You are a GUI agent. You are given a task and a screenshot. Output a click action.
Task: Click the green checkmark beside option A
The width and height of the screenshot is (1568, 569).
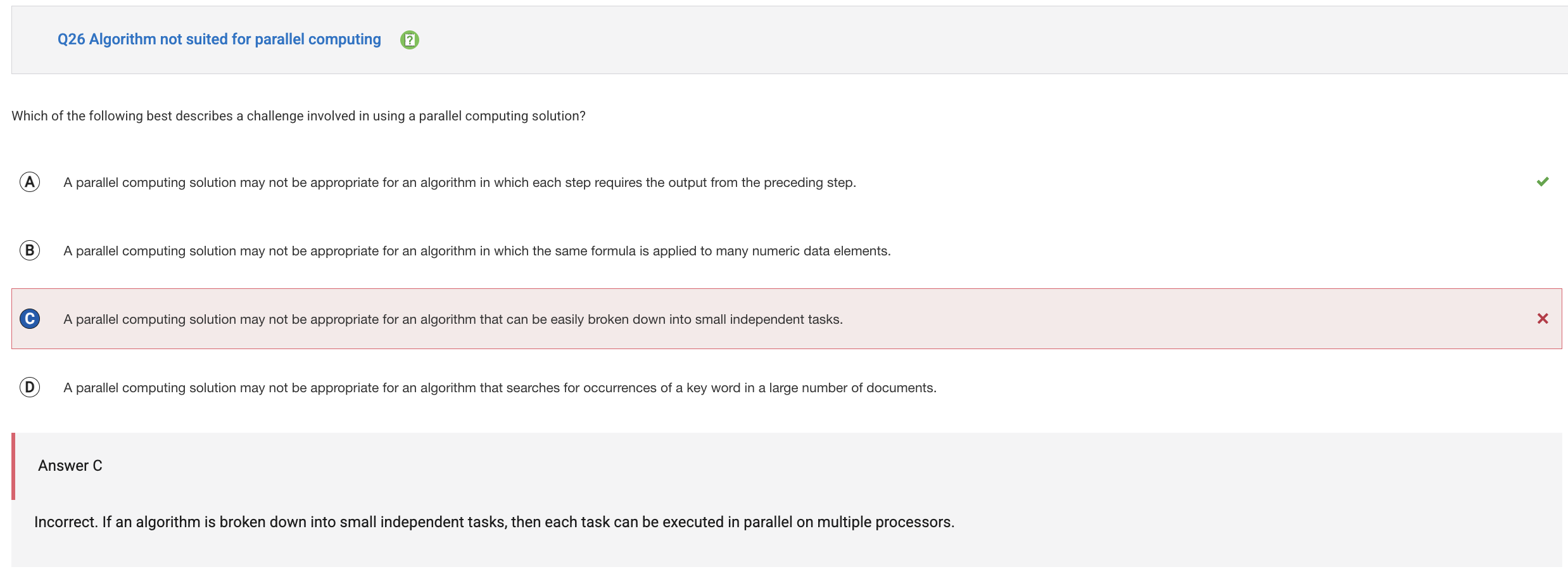[x=1543, y=182]
